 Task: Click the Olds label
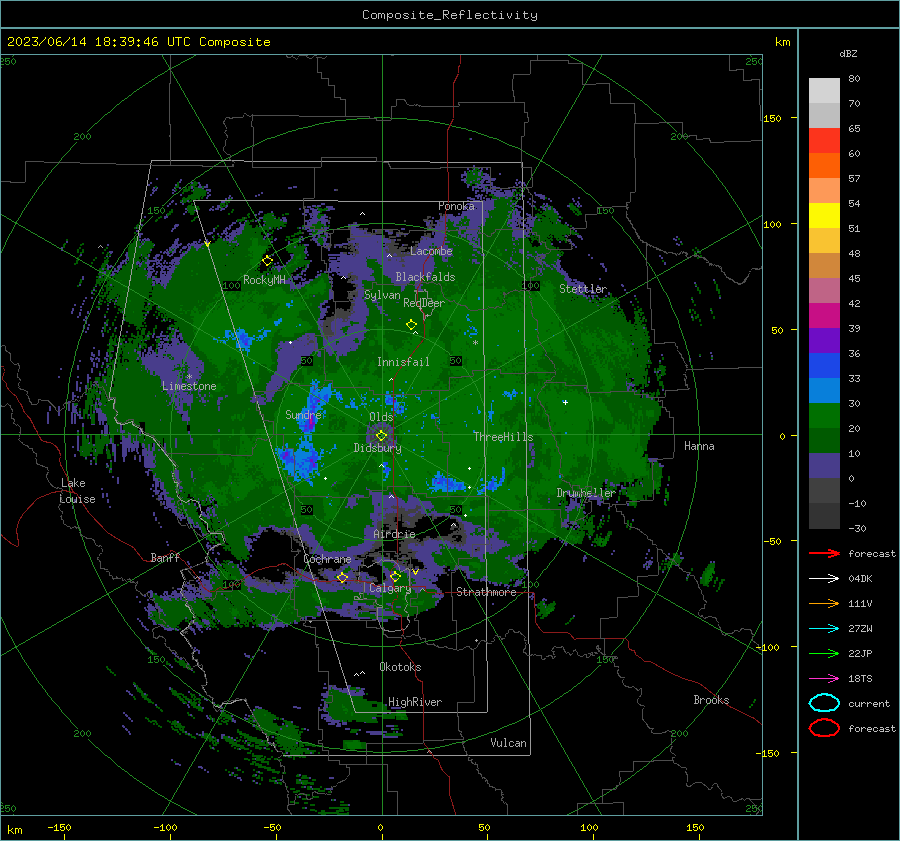(x=381, y=417)
